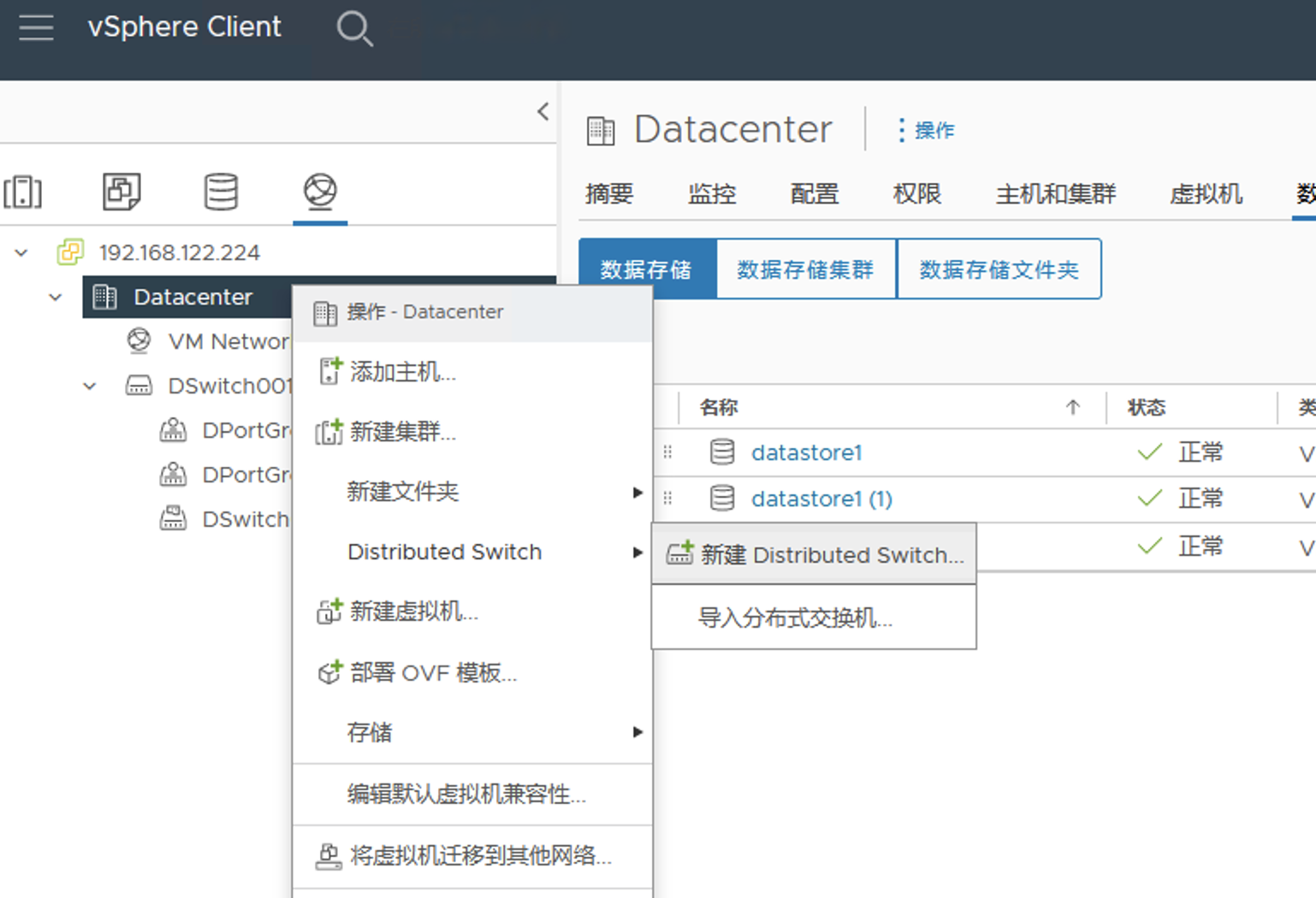Click the DSwitch001 switch icon
Screen dimensions: 1316x898
(x=139, y=386)
